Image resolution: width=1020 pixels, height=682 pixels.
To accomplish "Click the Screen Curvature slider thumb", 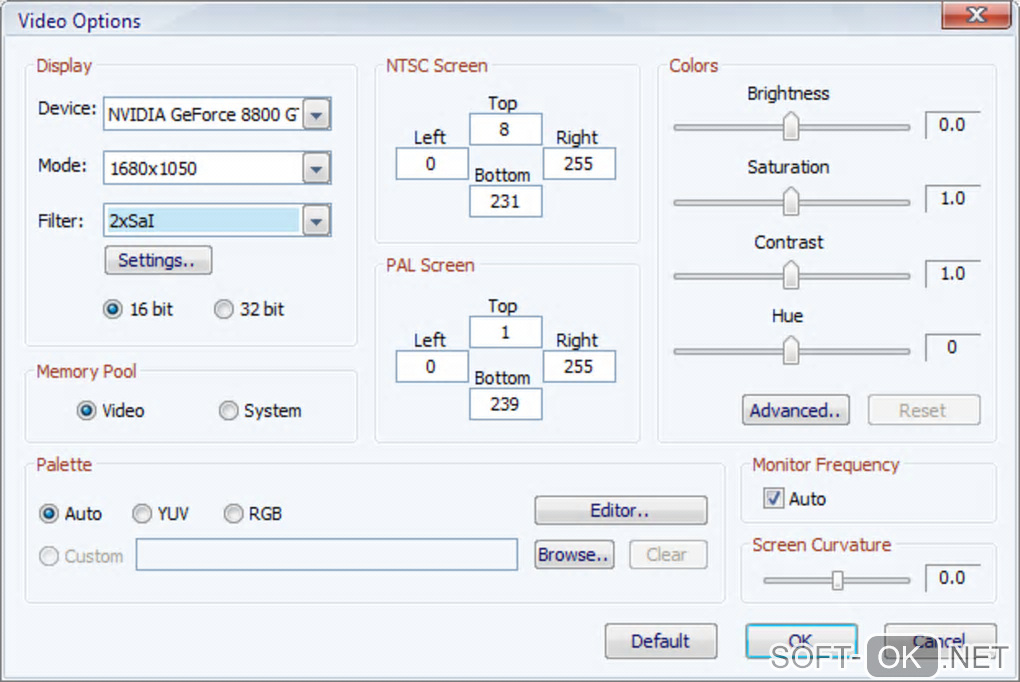I will [x=838, y=580].
